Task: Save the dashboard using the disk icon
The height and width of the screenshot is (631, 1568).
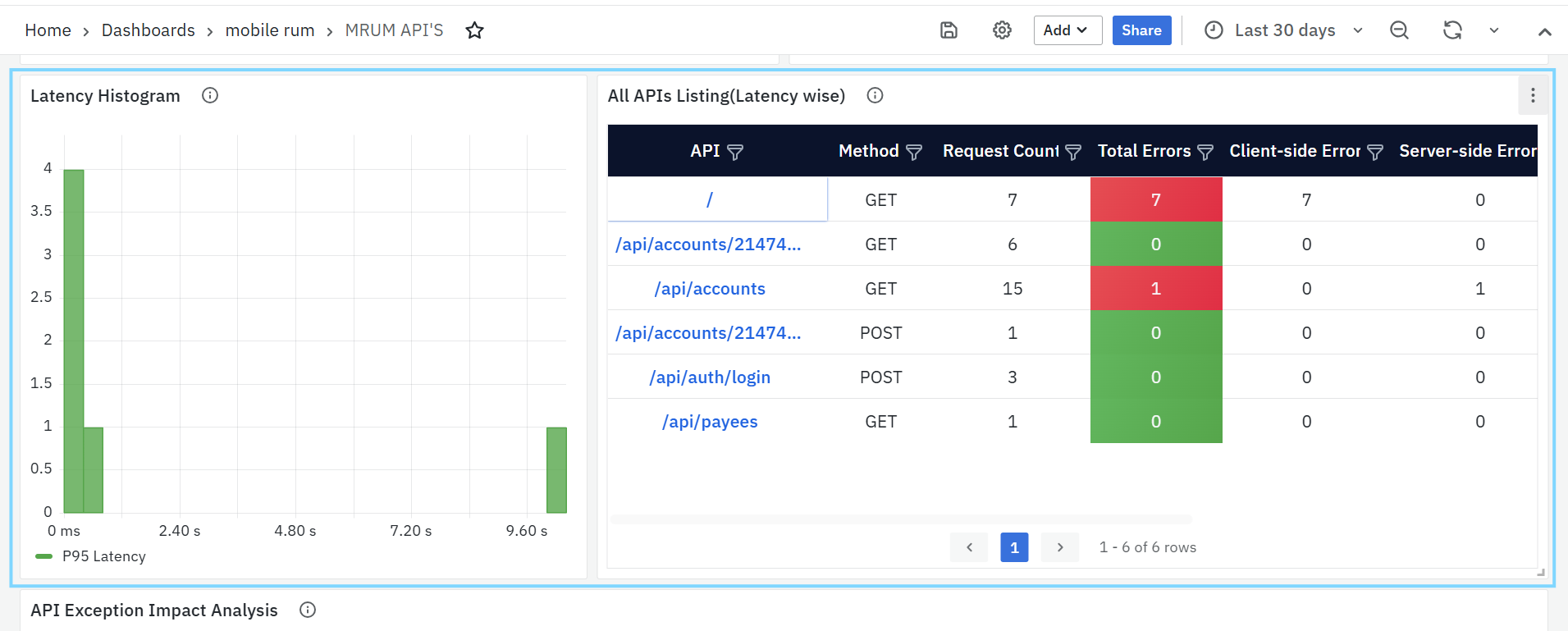Action: [x=949, y=30]
